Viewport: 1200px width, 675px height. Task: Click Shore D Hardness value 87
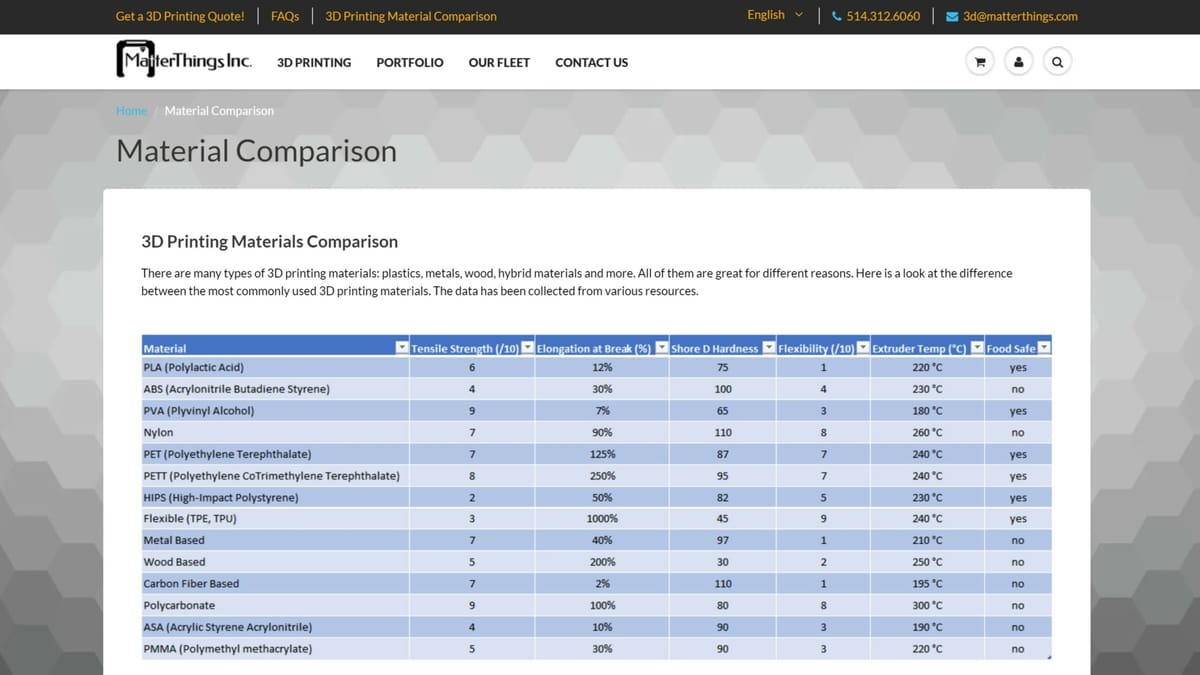pyautogui.click(x=723, y=454)
